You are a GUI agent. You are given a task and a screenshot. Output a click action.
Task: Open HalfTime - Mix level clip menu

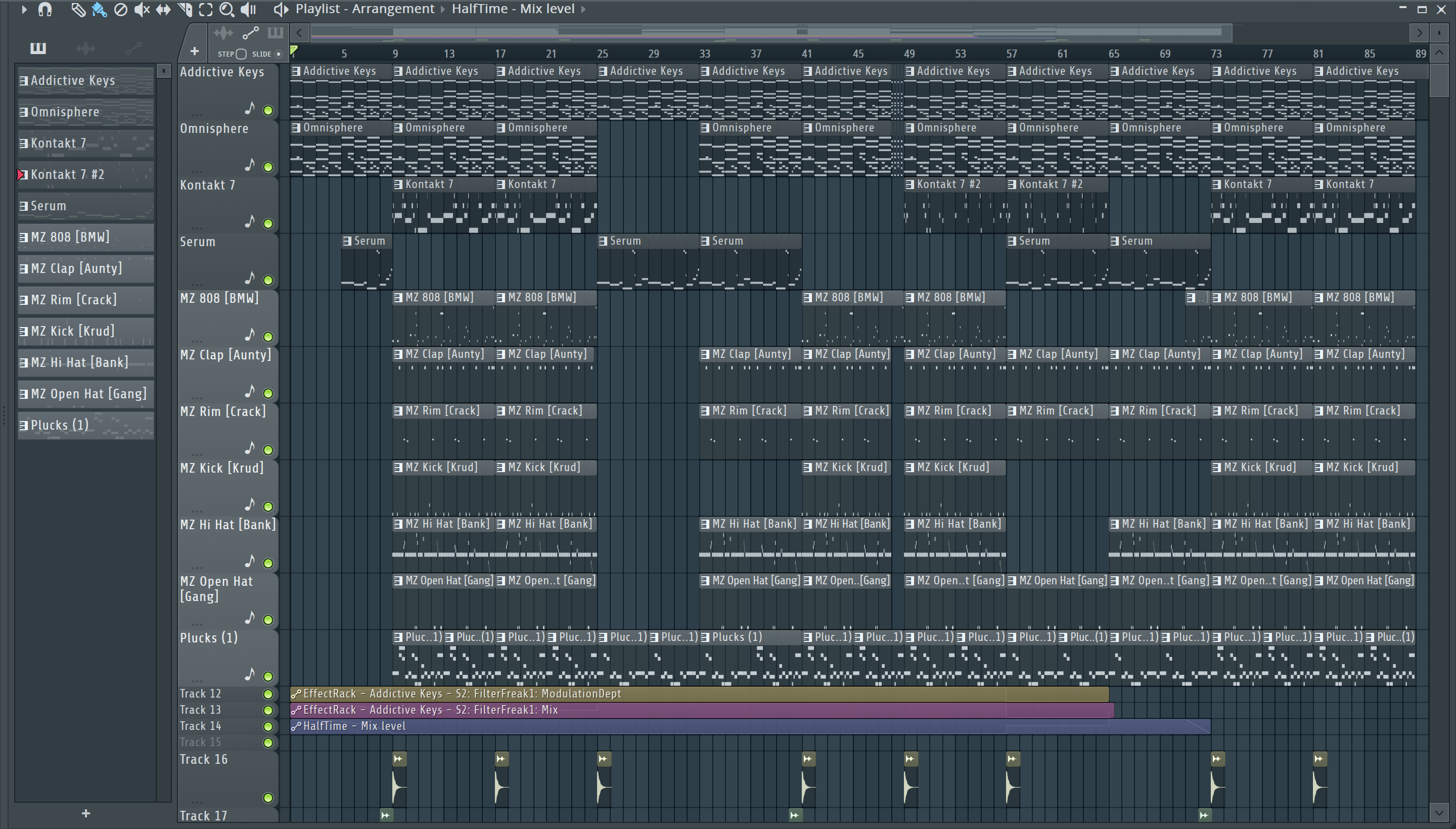[x=296, y=726]
